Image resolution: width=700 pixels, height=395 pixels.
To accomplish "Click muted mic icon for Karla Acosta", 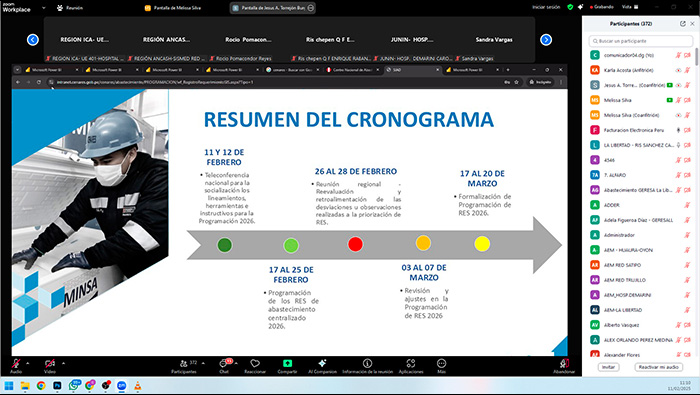I will coord(688,70).
